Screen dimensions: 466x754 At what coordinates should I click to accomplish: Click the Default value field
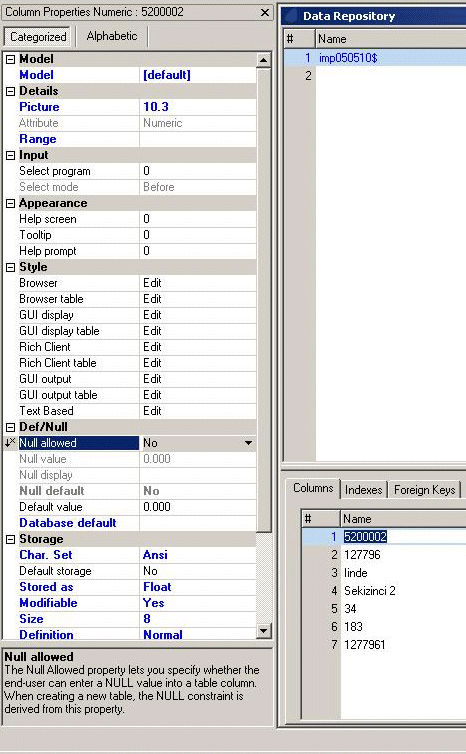[198, 507]
